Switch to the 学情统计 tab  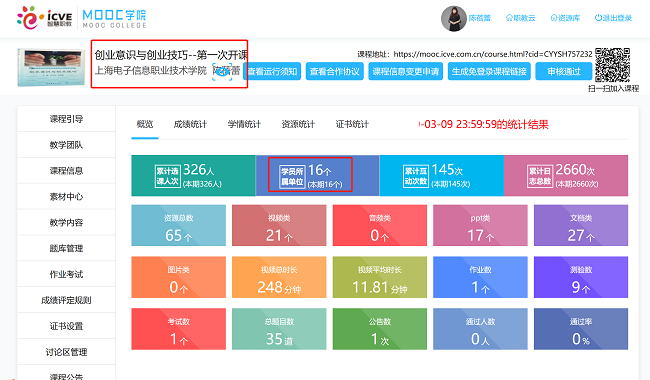[x=244, y=124]
